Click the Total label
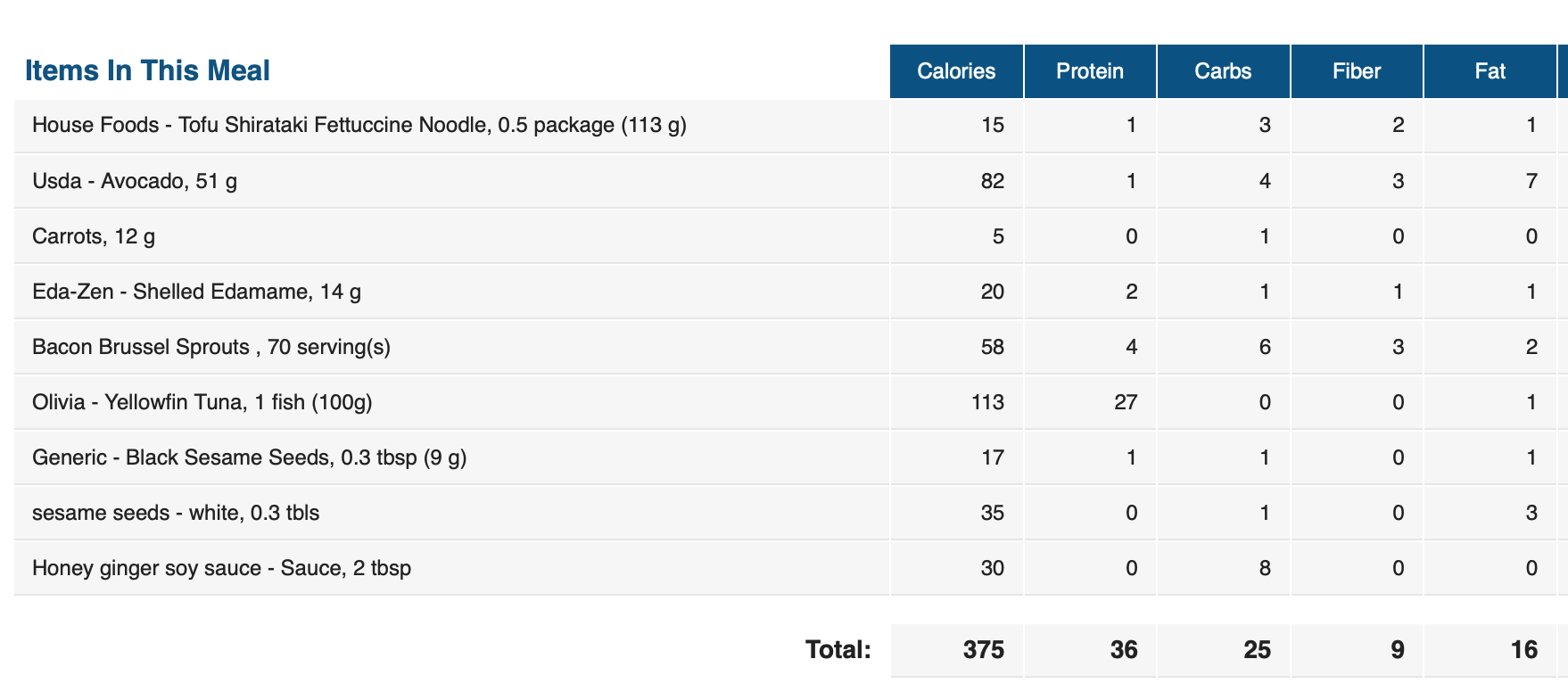The image size is (1568, 692). coord(838,650)
